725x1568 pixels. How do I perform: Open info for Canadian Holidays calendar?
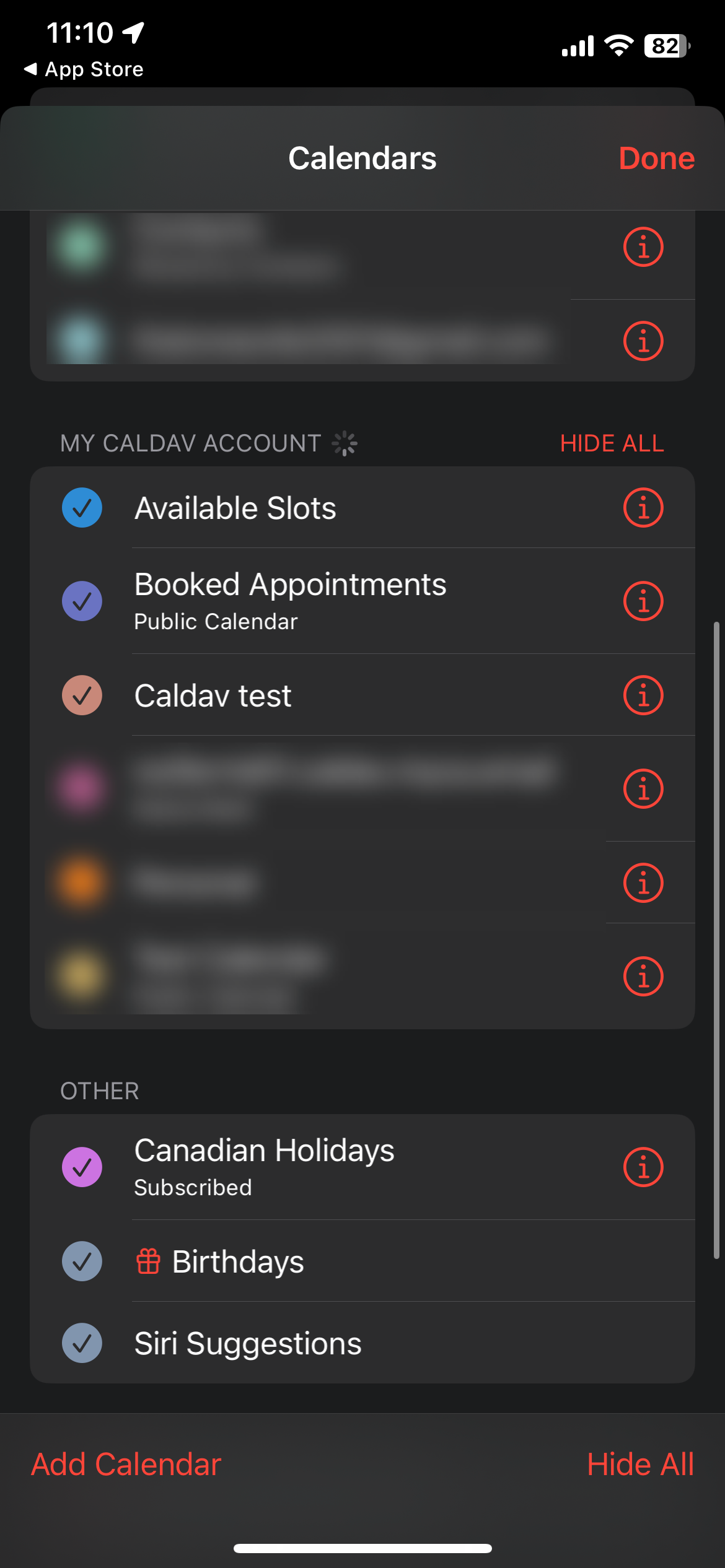coord(643,1167)
